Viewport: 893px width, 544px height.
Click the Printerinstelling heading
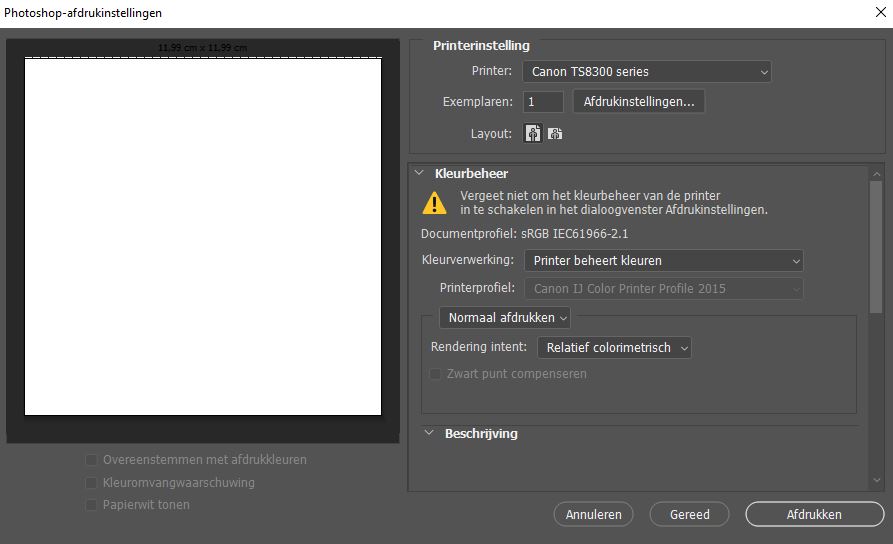tap(481, 46)
